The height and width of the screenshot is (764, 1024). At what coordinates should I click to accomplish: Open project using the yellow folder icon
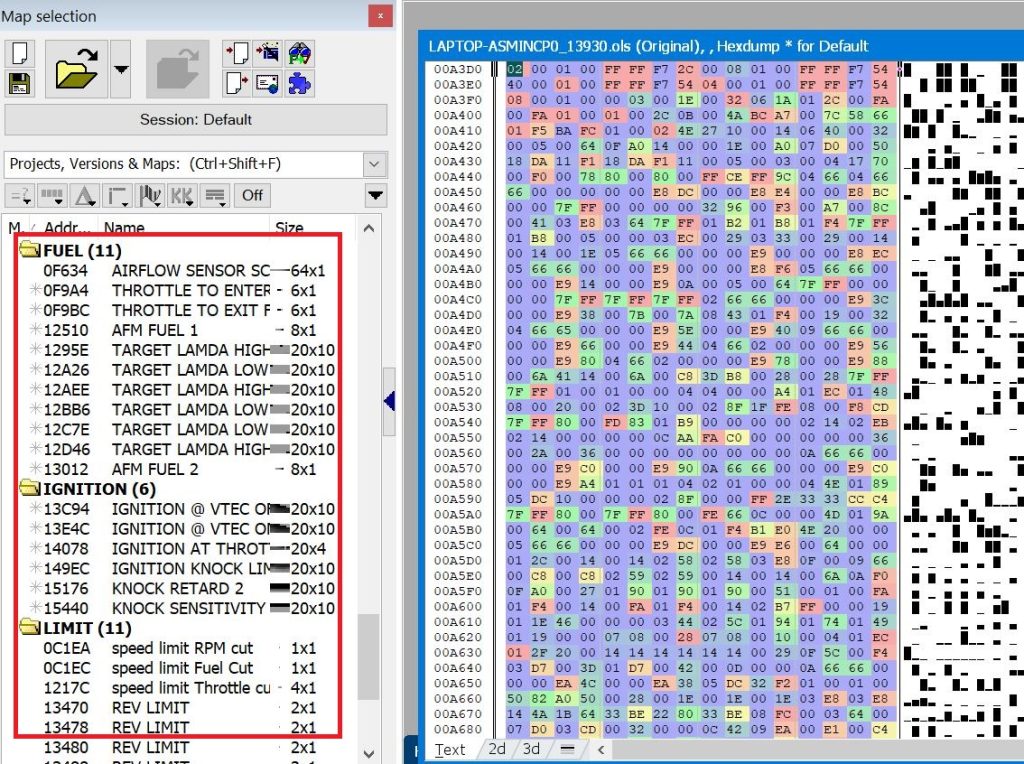(74, 70)
